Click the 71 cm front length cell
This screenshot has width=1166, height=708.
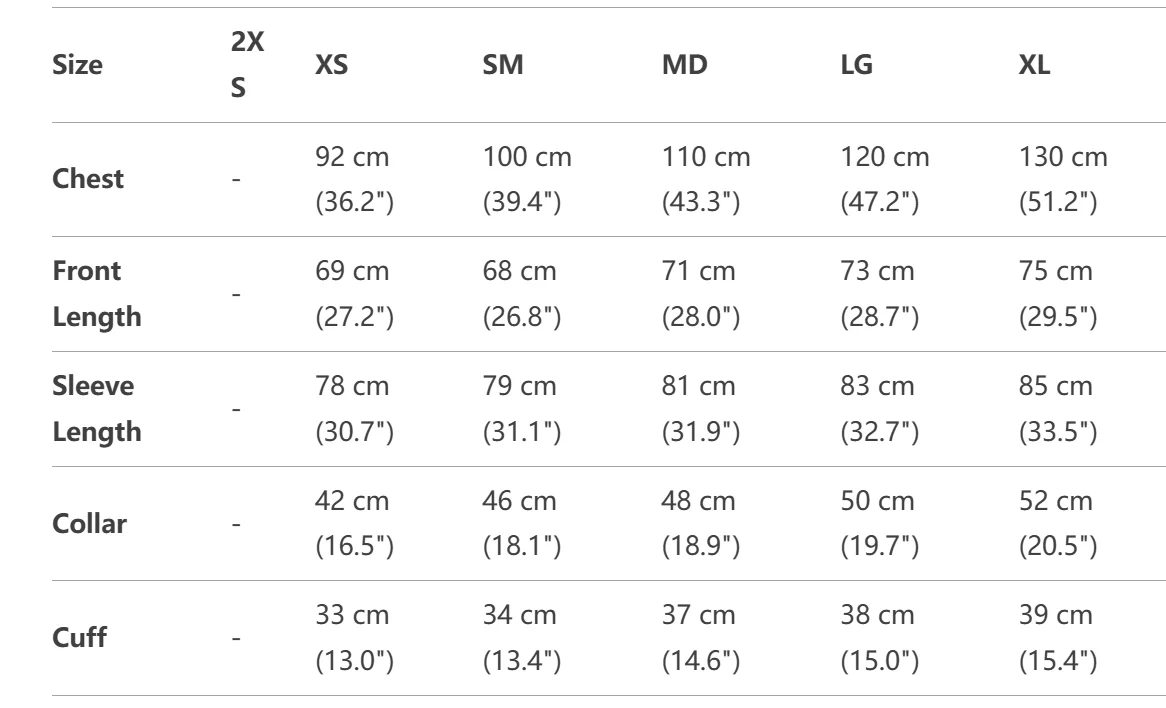pyautogui.click(x=698, y=272)
